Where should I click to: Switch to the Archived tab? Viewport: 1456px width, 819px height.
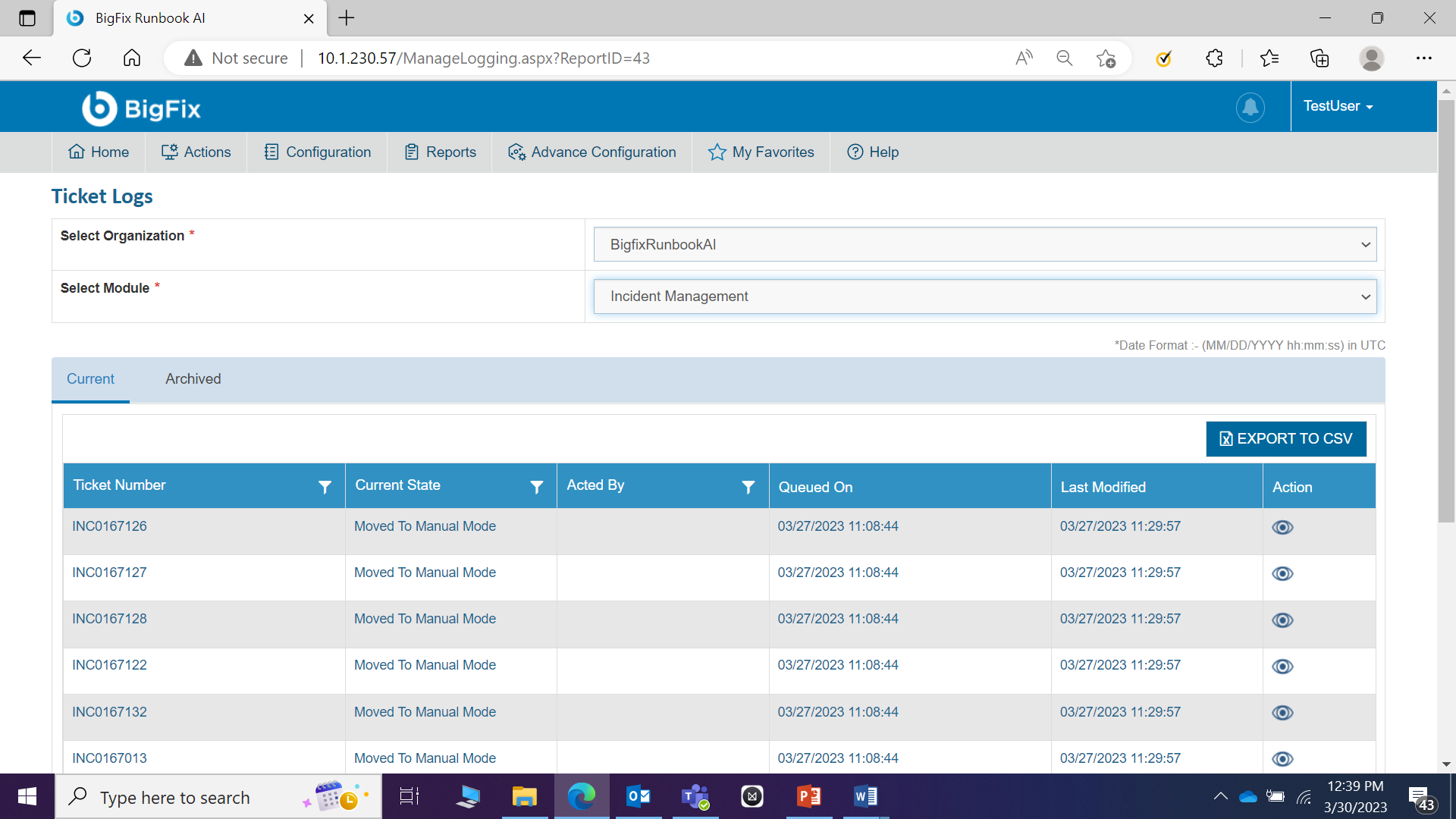(193, 379)
